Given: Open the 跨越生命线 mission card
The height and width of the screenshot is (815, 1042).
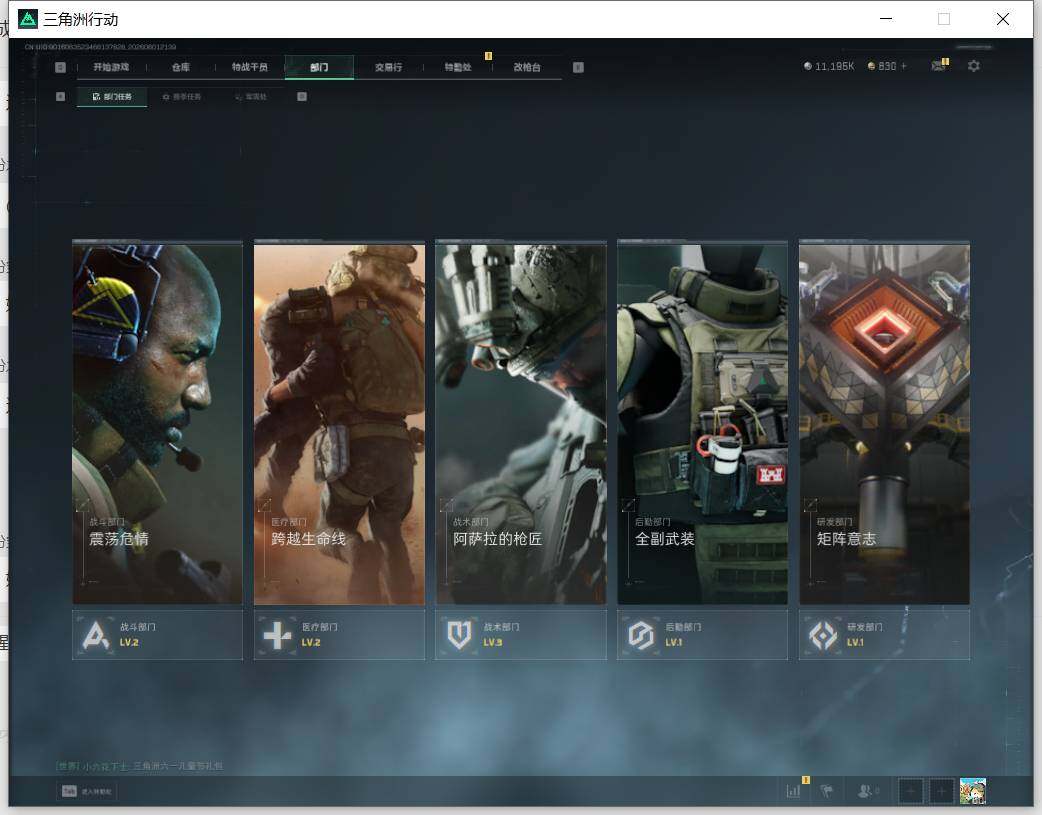Looking at the screenshot, I should 339,424.
